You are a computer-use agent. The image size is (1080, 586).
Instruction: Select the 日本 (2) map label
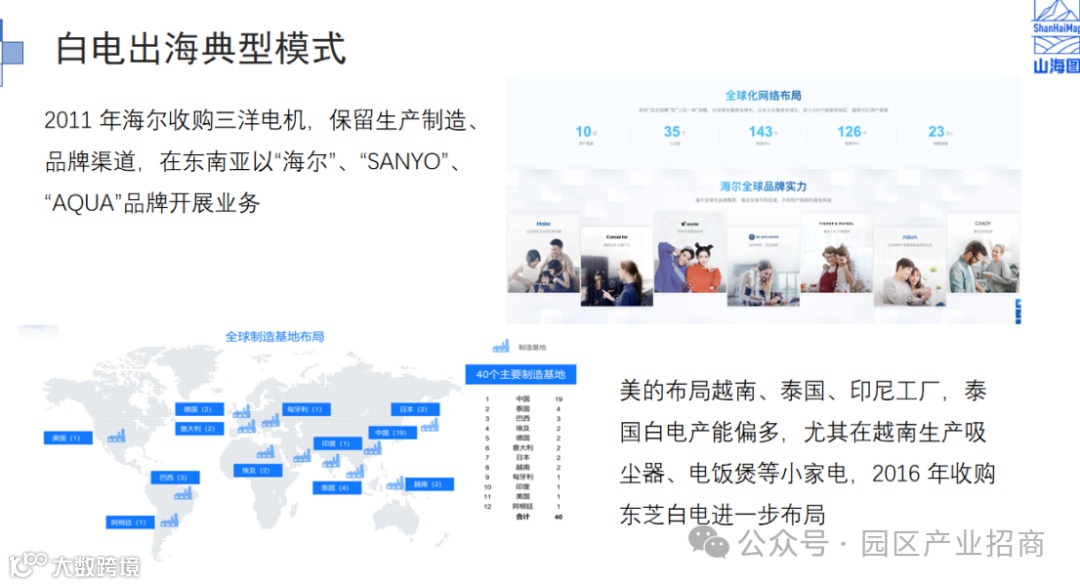(415, 409)
